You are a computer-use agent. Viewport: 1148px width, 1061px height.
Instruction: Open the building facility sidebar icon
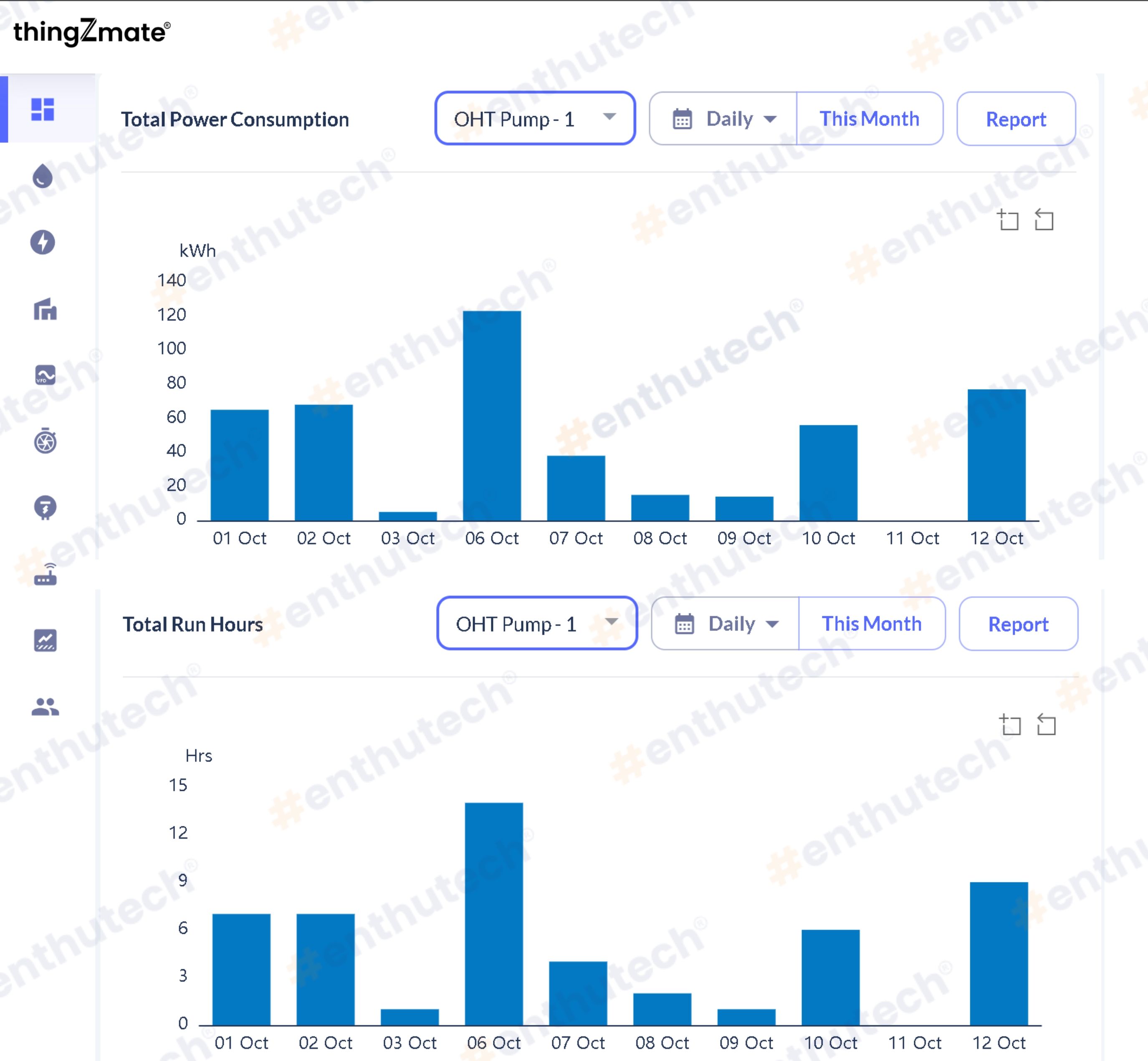(45, 309)
